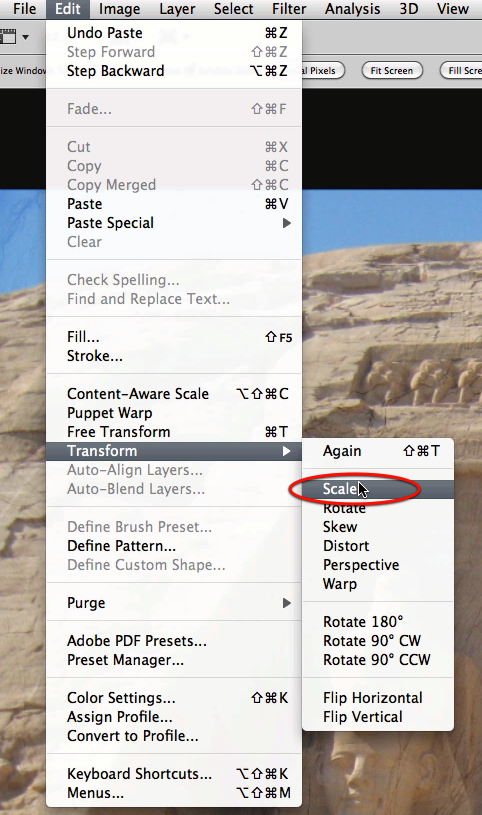Choose Flip Vertical

pos(378,717)
